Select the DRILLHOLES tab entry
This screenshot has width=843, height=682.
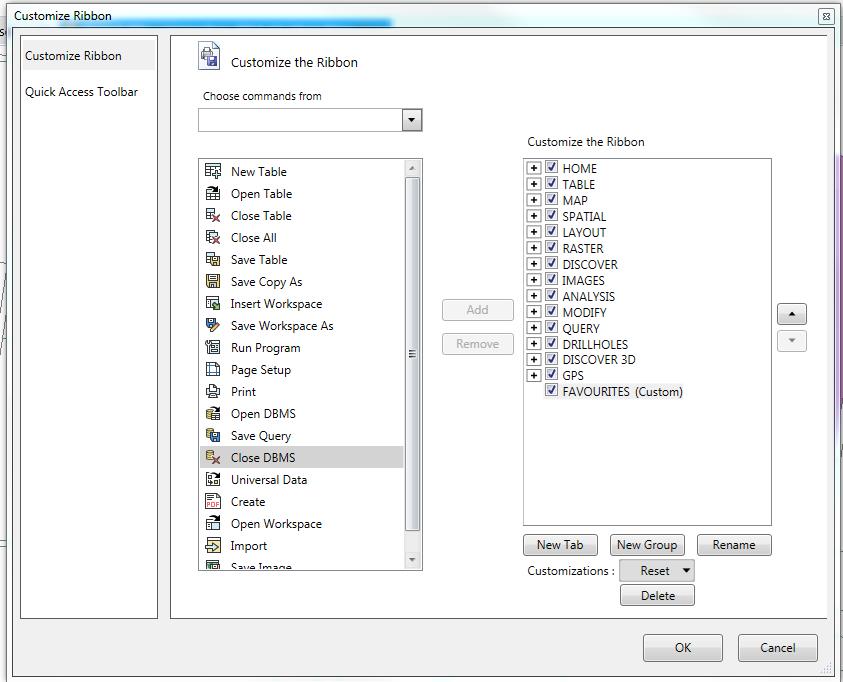coord(595,344)
